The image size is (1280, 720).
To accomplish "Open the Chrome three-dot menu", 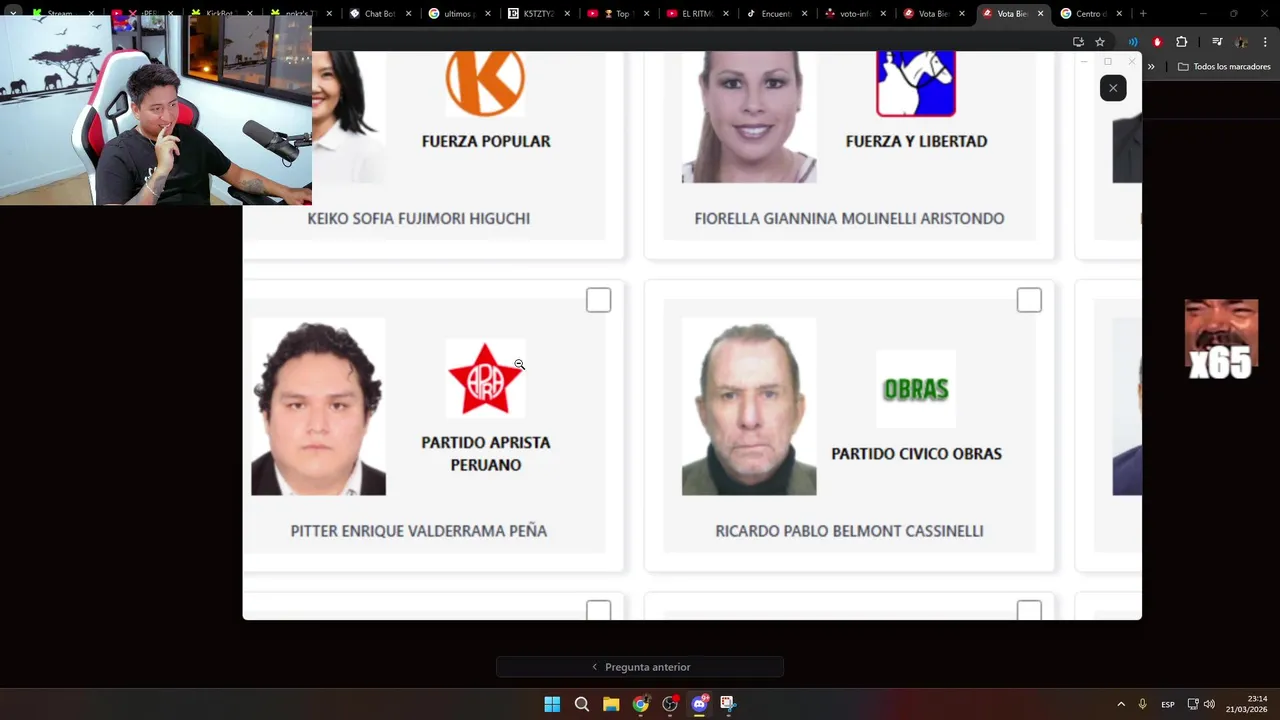I will tap(1265, 42).
